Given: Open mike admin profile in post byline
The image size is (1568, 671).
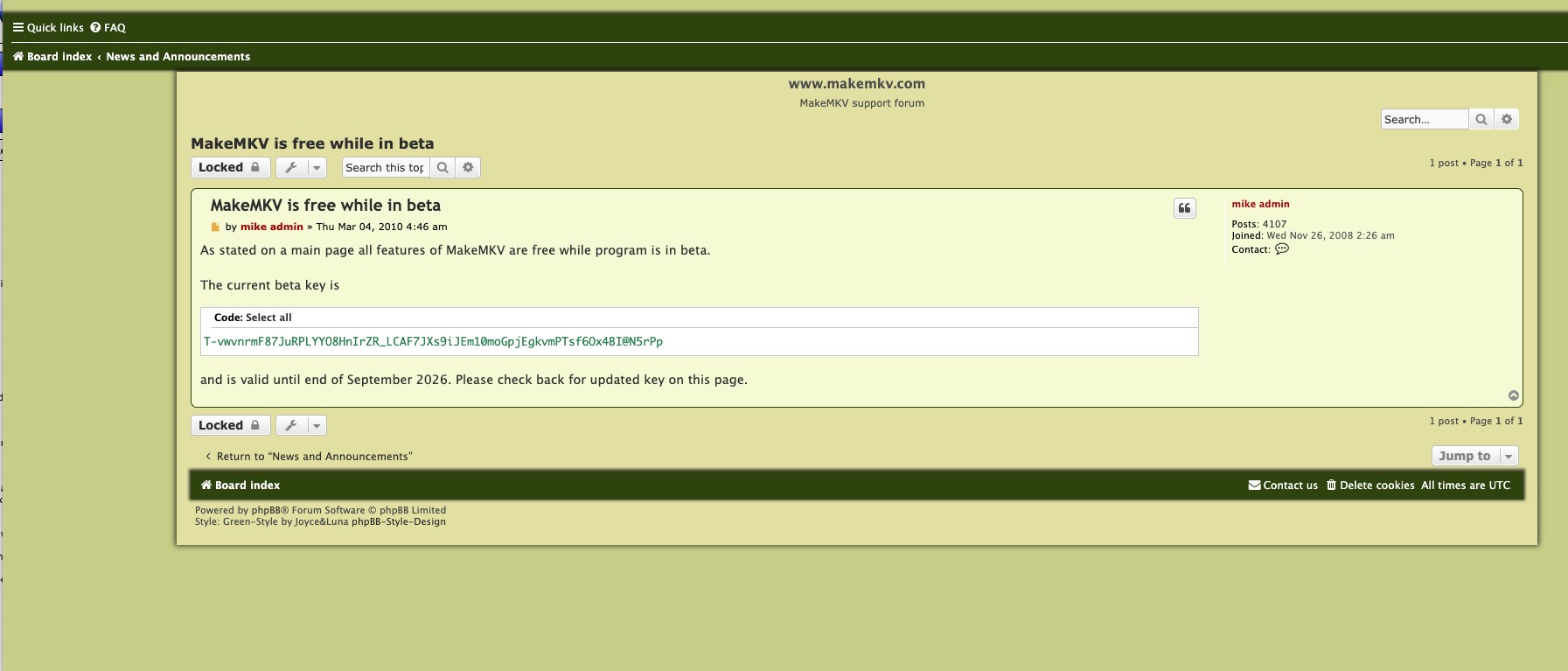Looking at the screenshot, I should 272,227.
